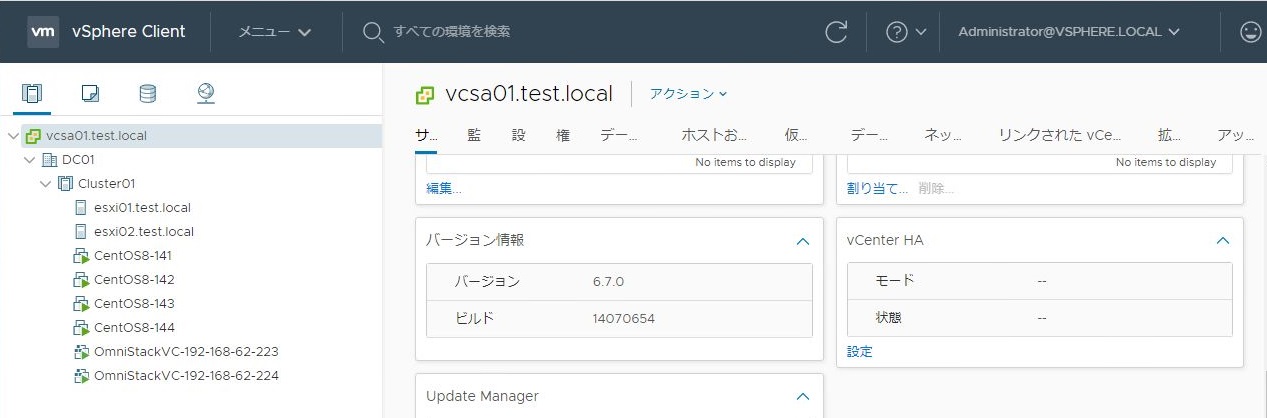
Task: Collapse the Cluster01 tree node
Action: (45, 184)
